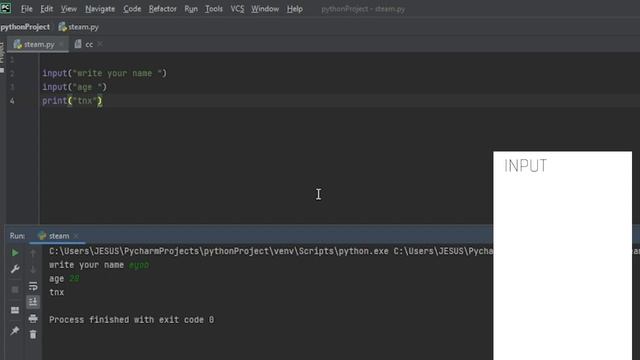Viewport: 640px width, 360px height.
Task: Click code line input("age ")
Action: 74,87
